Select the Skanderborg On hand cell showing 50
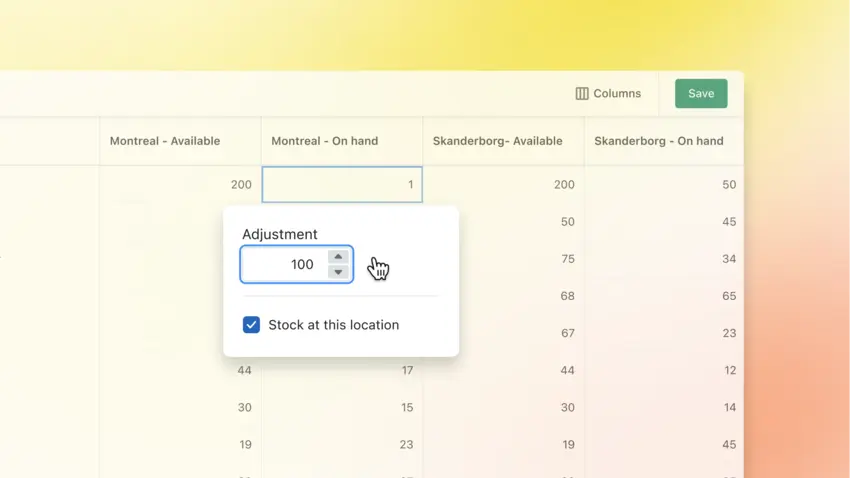This screenshot has height=478, width=850. click(x=664, y=185)
